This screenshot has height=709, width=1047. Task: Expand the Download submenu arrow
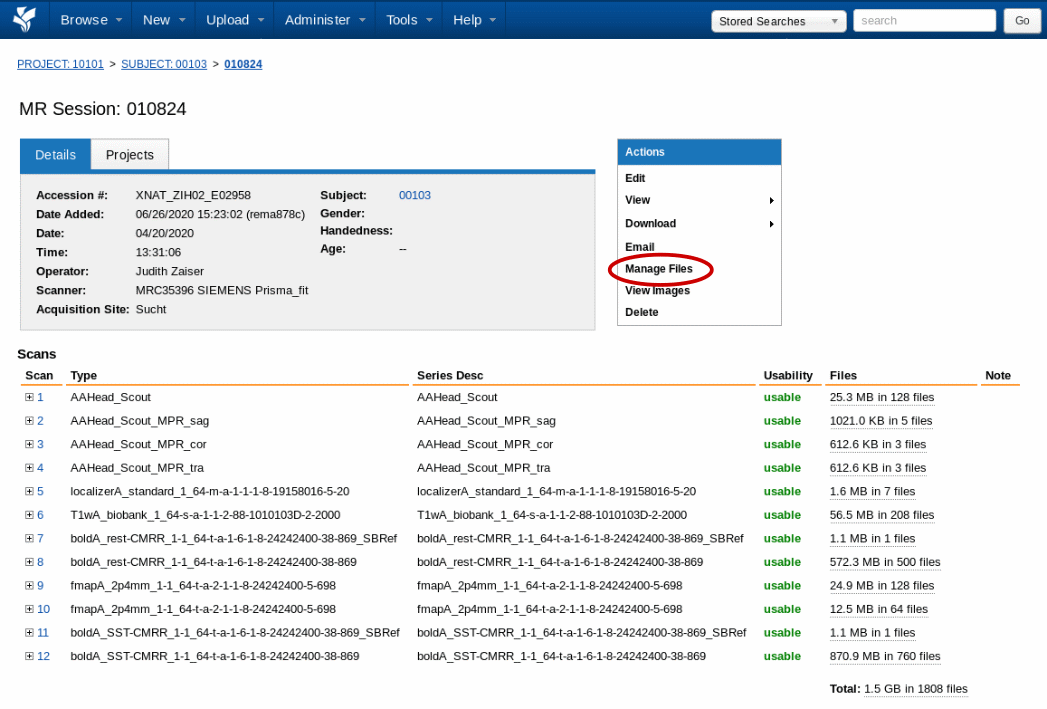point(771,224)
